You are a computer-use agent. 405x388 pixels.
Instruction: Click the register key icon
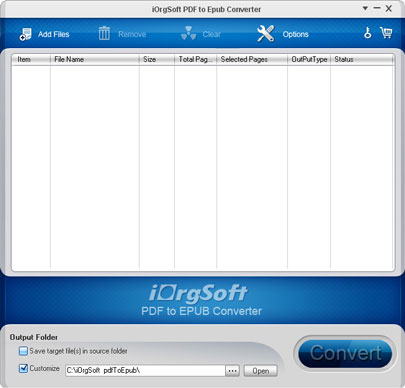point(367,33)
